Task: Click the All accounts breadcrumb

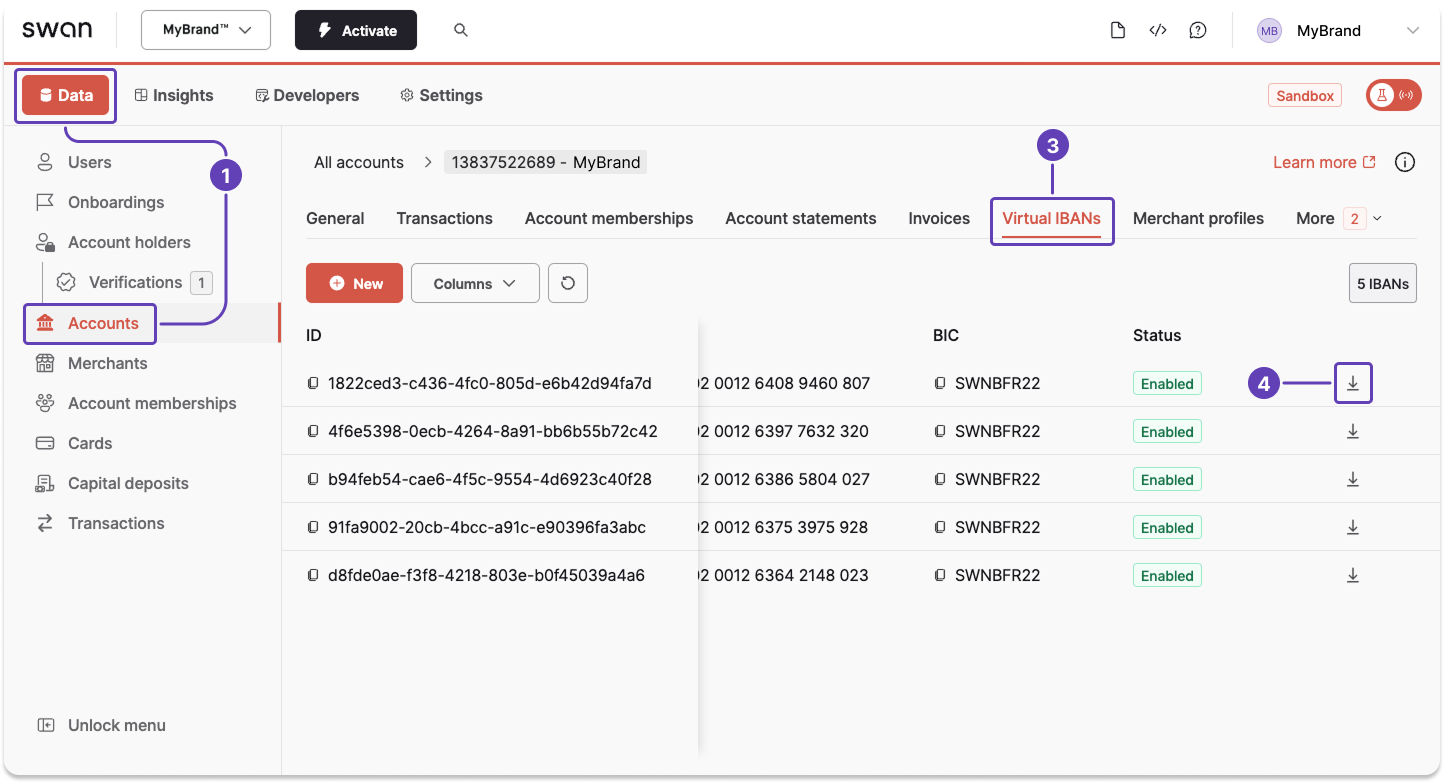Action: [x=358, y=162]
